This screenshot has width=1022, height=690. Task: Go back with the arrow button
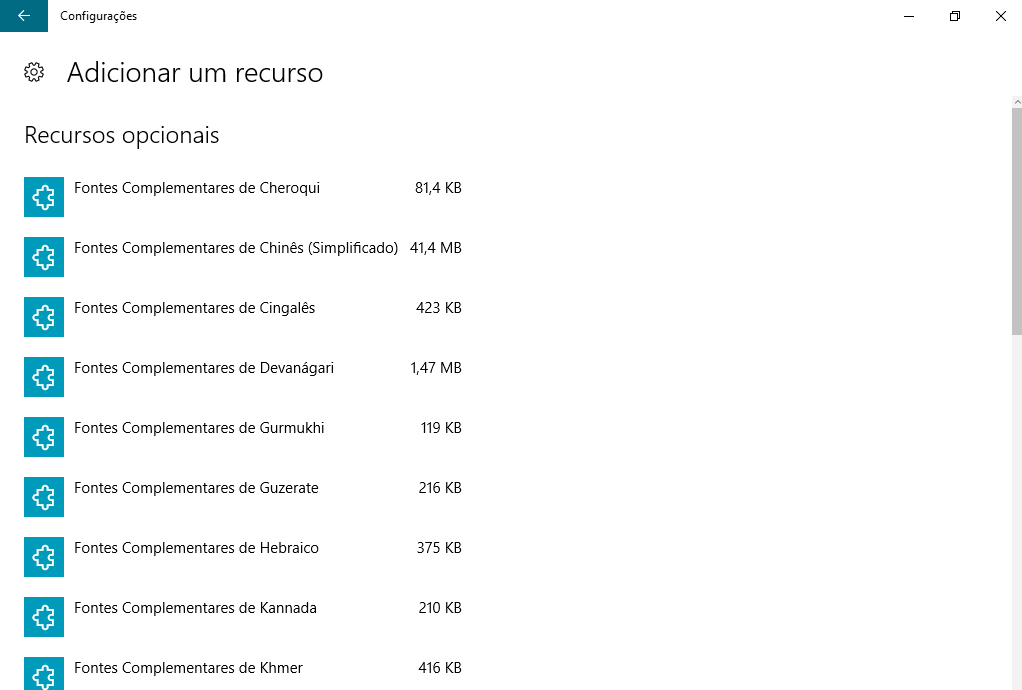(23, 16)
